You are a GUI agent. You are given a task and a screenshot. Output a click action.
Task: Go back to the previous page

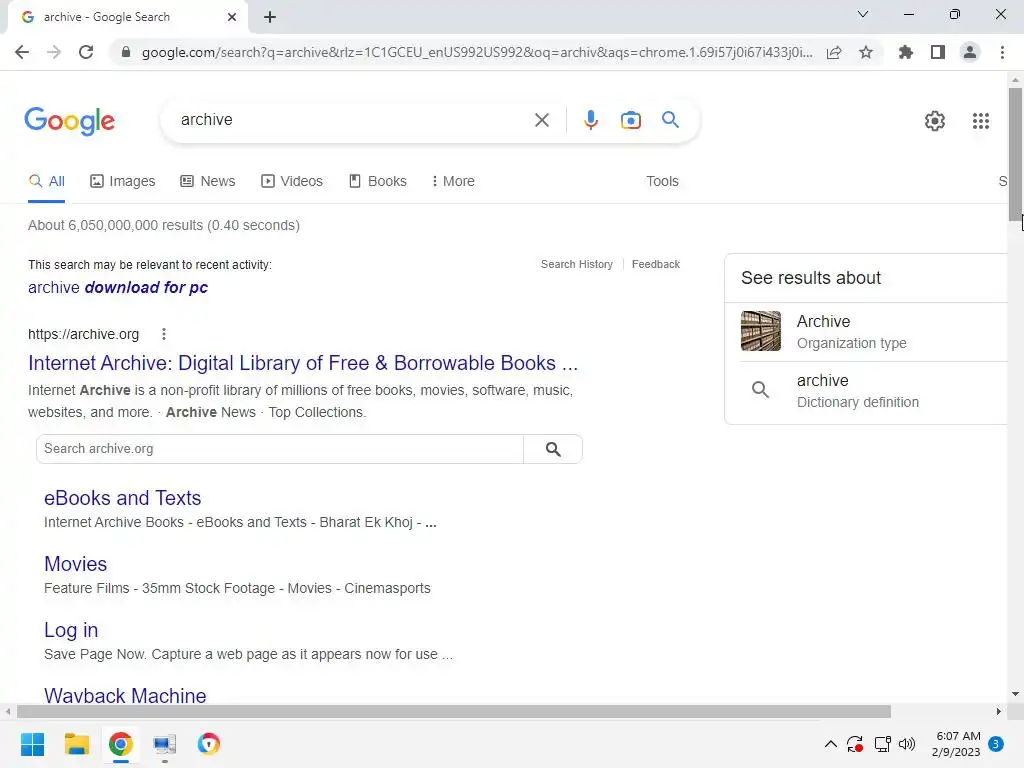[x=22, y=52]
